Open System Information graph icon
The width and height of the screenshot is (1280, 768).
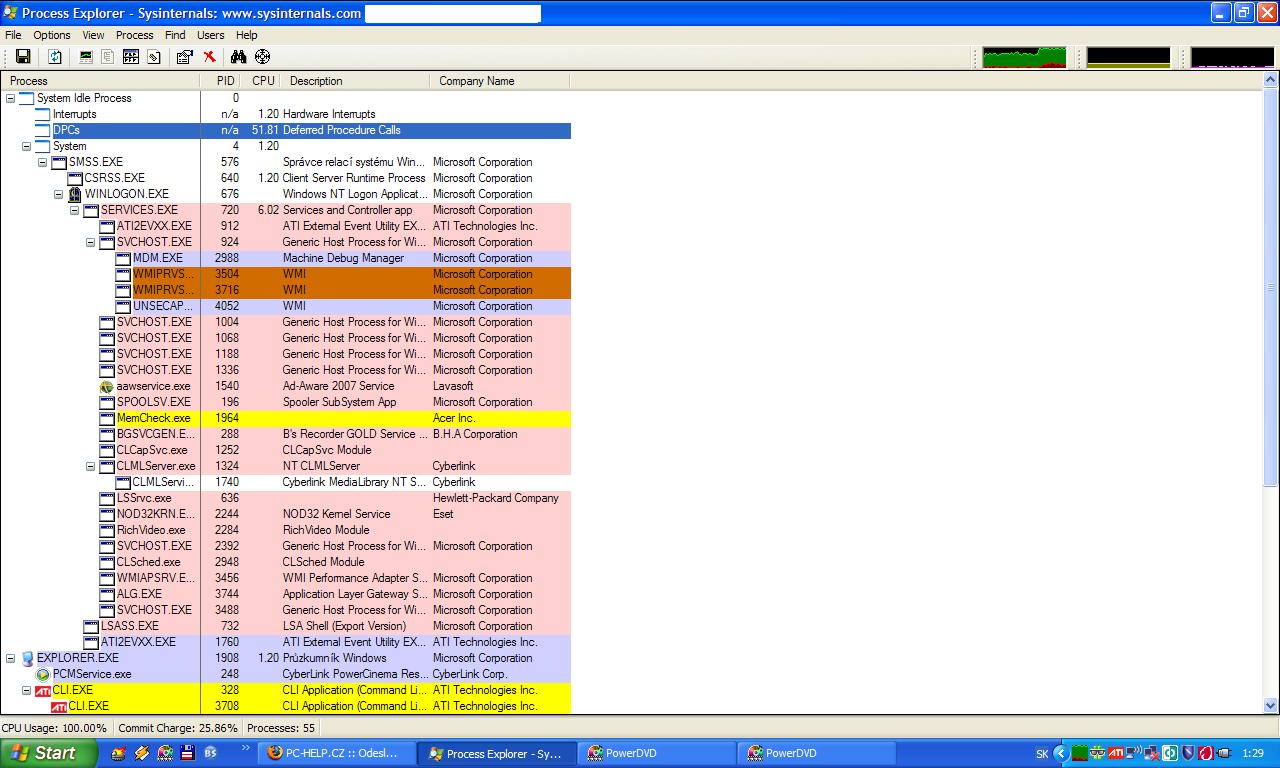[x=86, y=57]
